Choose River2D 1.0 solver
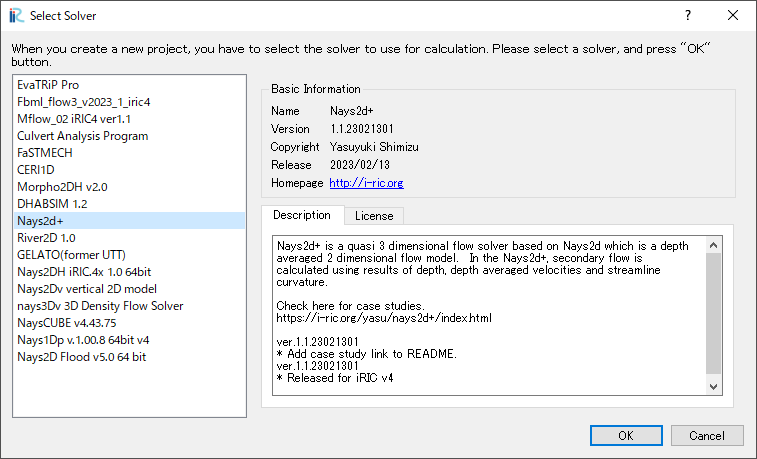 pos(129,238)
